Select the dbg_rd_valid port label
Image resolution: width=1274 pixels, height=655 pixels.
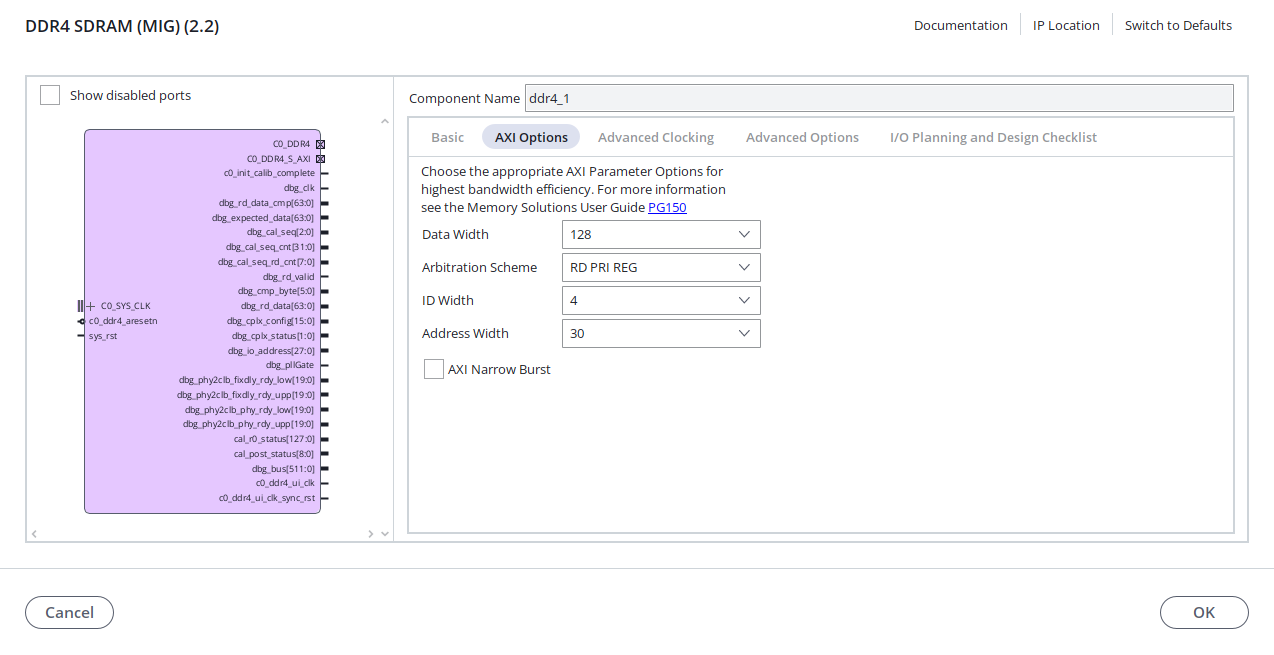pyautogui.click(x=289, y=277)
